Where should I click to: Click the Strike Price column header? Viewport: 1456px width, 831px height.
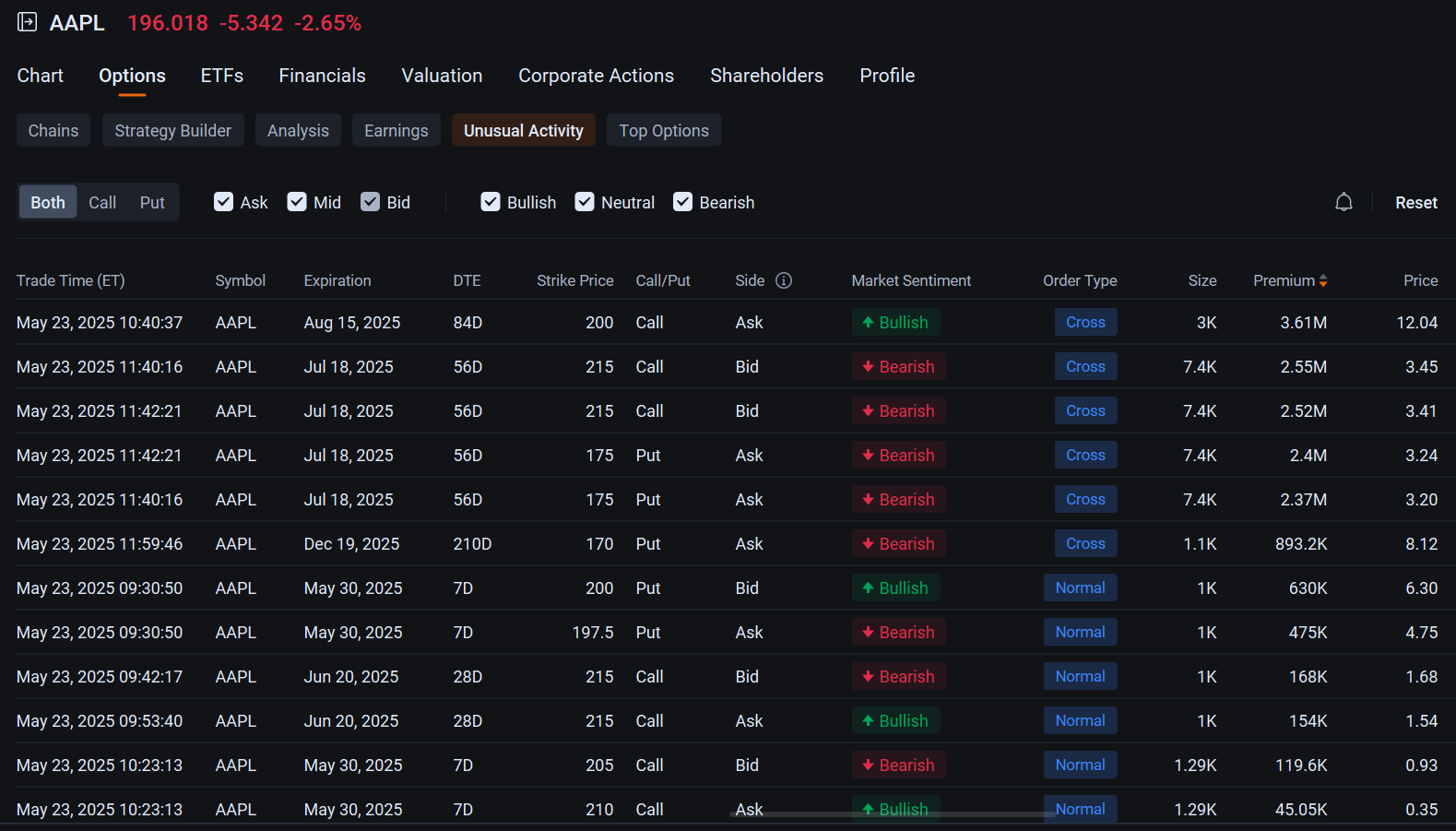click(x=574, y=280)
